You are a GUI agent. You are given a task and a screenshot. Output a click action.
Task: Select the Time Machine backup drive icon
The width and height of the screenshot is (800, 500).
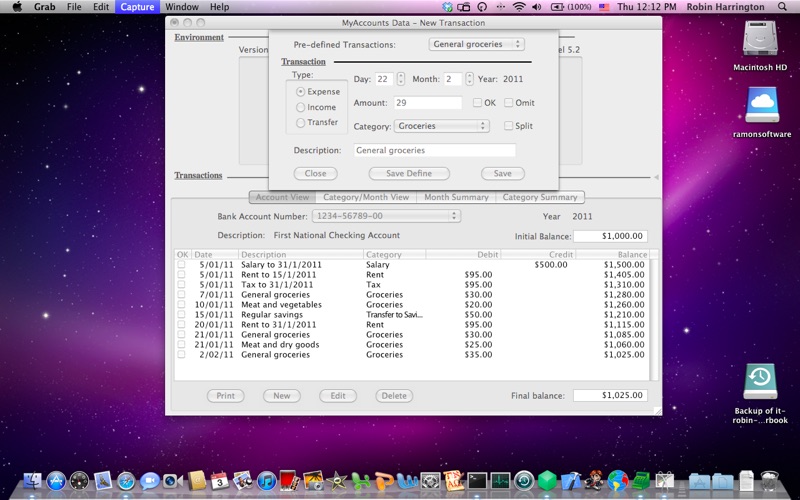(x=761, y=381)
